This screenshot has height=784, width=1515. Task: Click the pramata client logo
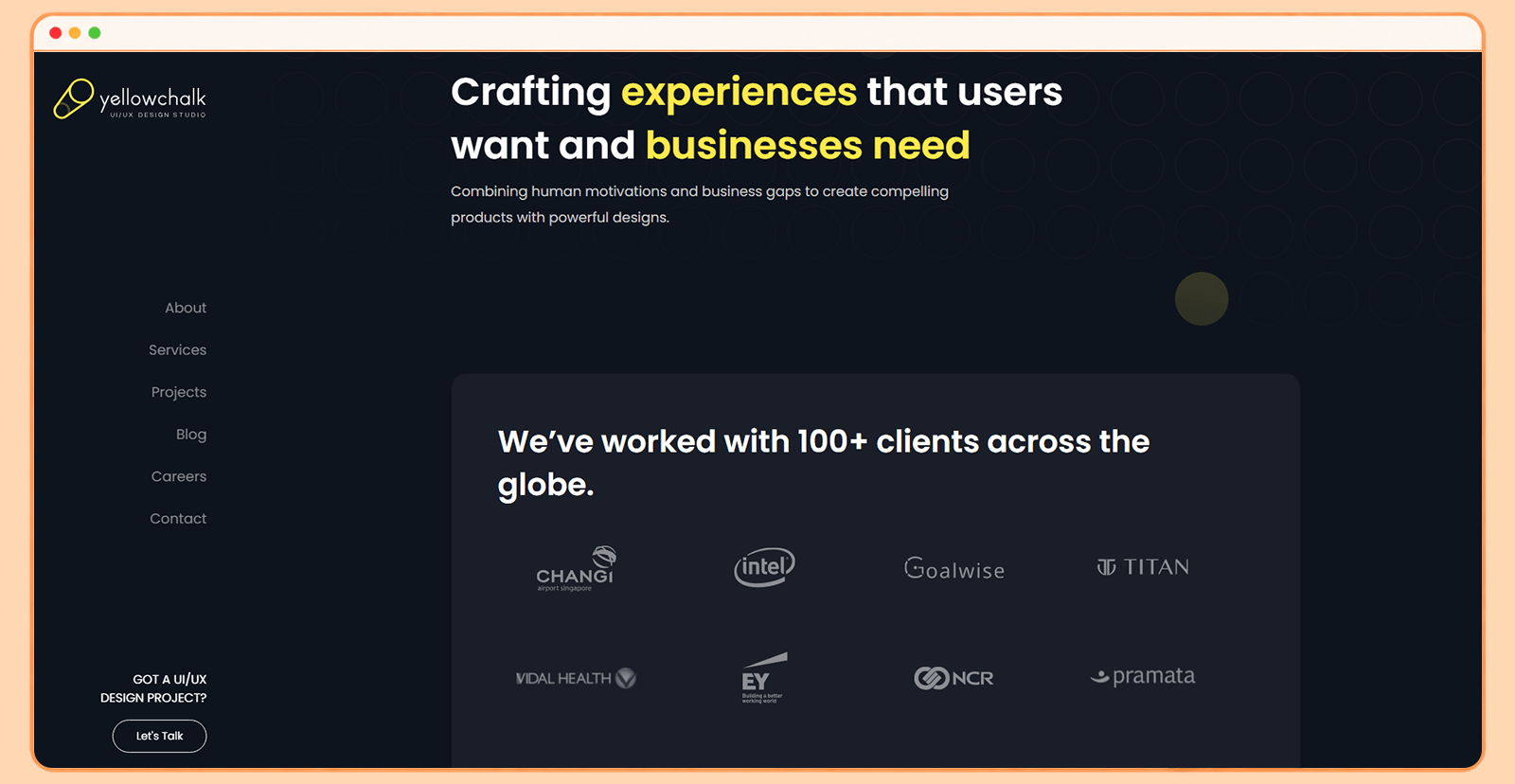point(1143,676)
